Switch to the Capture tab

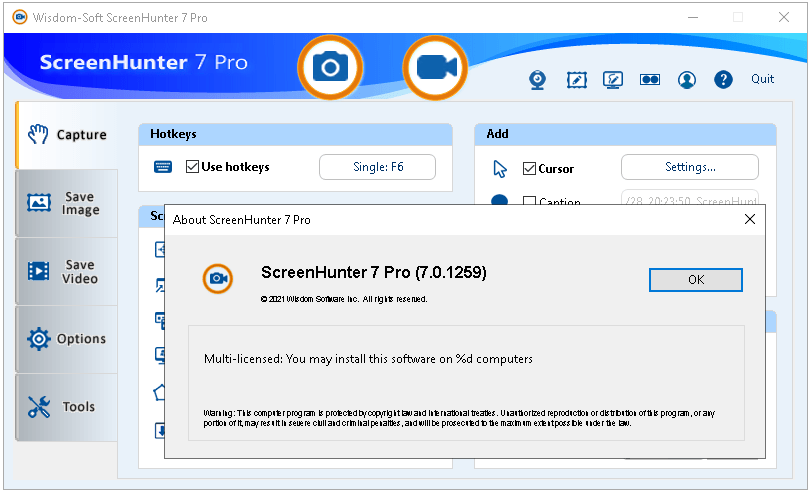[68, 135]
